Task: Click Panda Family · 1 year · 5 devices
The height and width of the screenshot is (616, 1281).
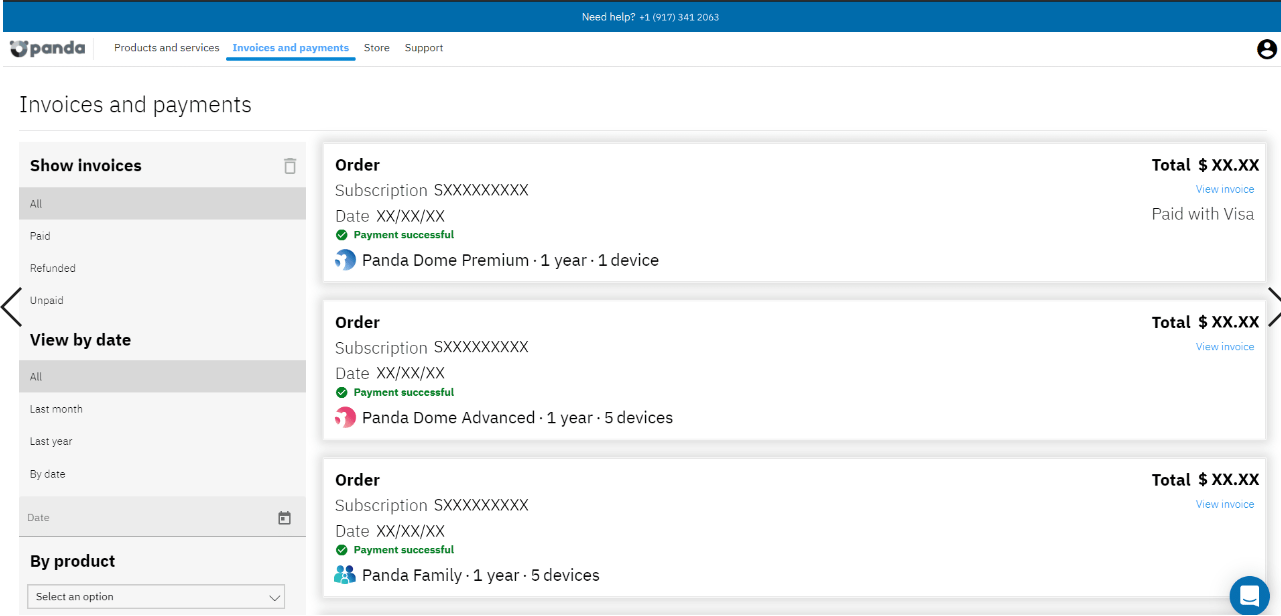Action: (481, 575)
